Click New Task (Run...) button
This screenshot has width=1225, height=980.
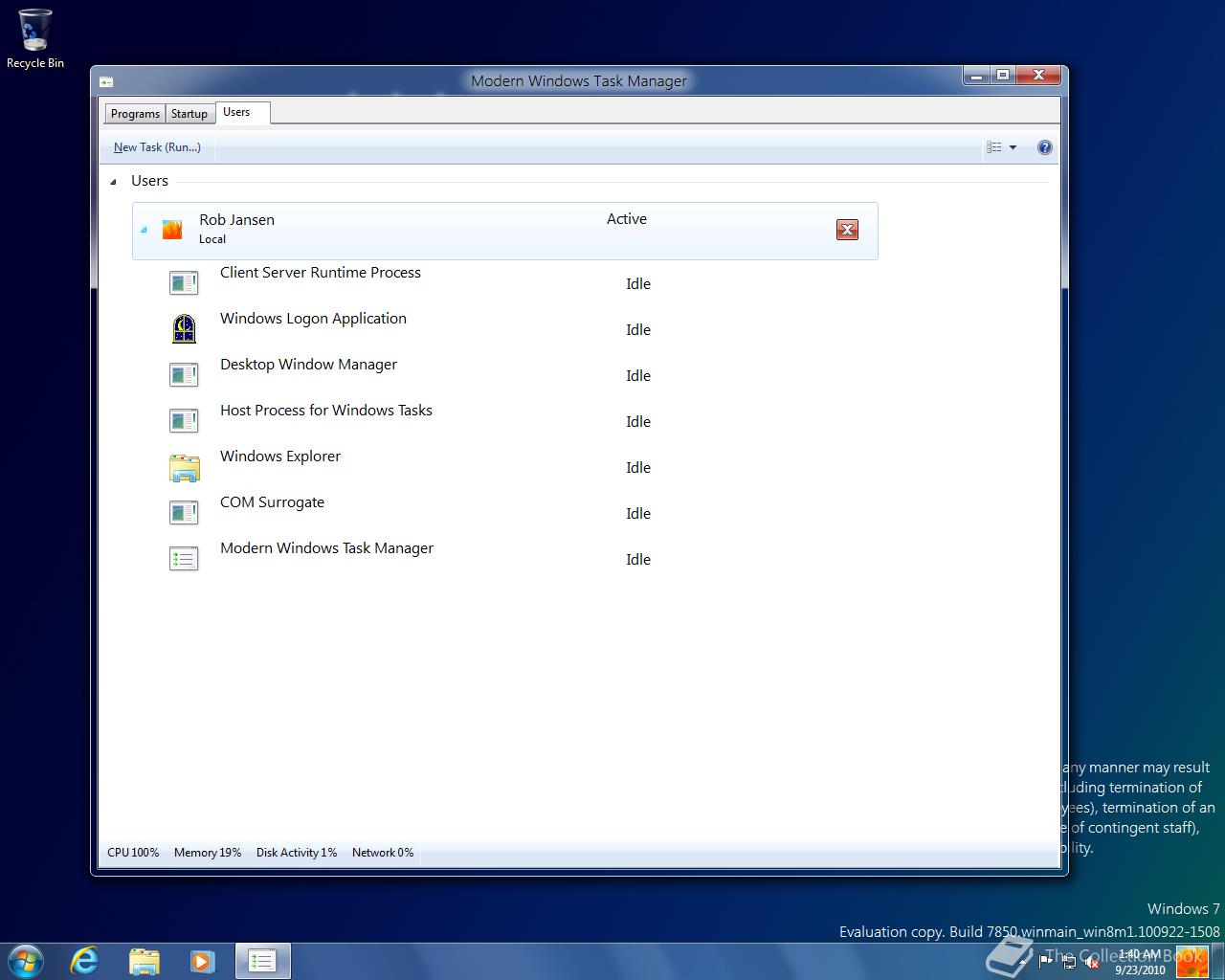(157, 147)
